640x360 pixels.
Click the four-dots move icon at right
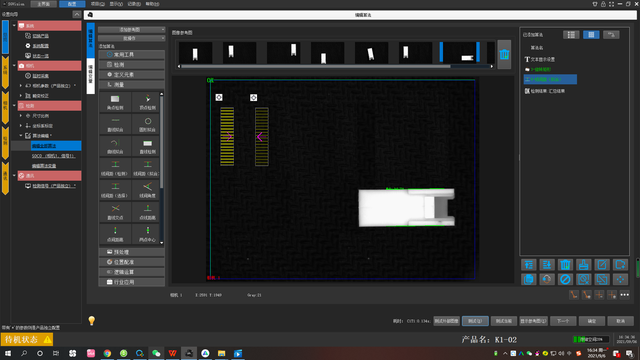click(x=620, y=279)
